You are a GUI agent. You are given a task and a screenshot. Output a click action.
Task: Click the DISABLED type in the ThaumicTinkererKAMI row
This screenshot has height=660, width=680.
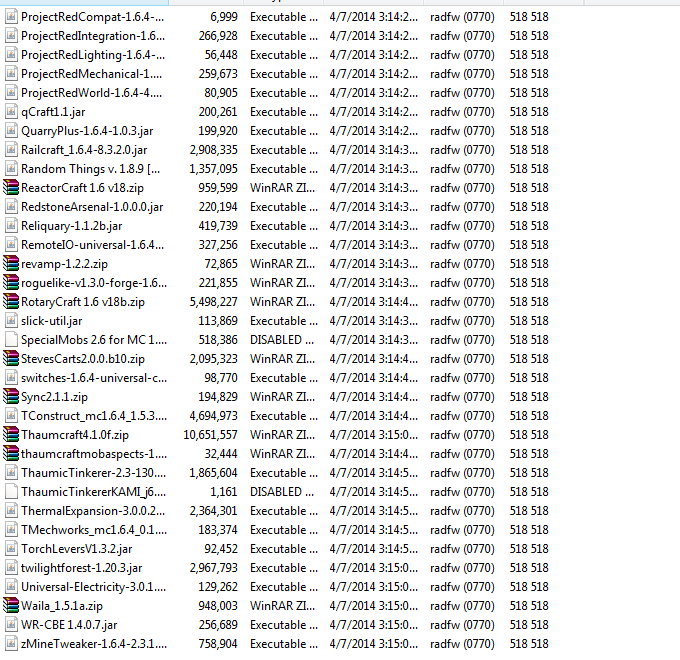(282, 491)
